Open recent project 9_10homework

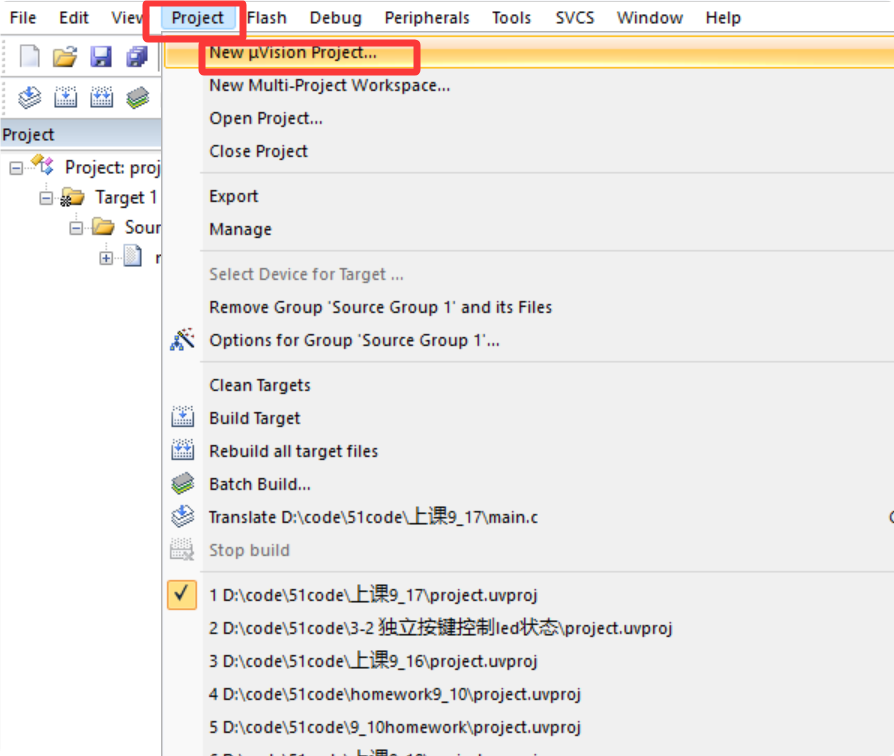[529, 727]
